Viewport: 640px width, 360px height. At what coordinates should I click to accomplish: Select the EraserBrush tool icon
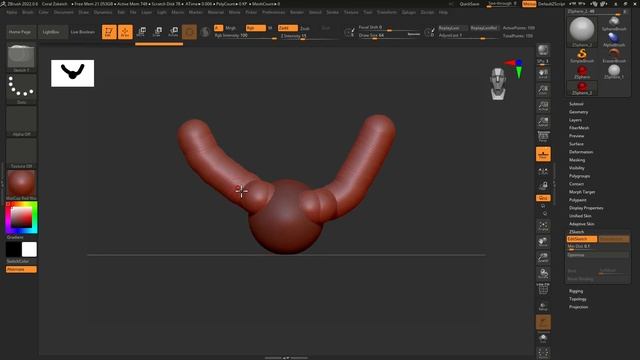tap(614, 55)
